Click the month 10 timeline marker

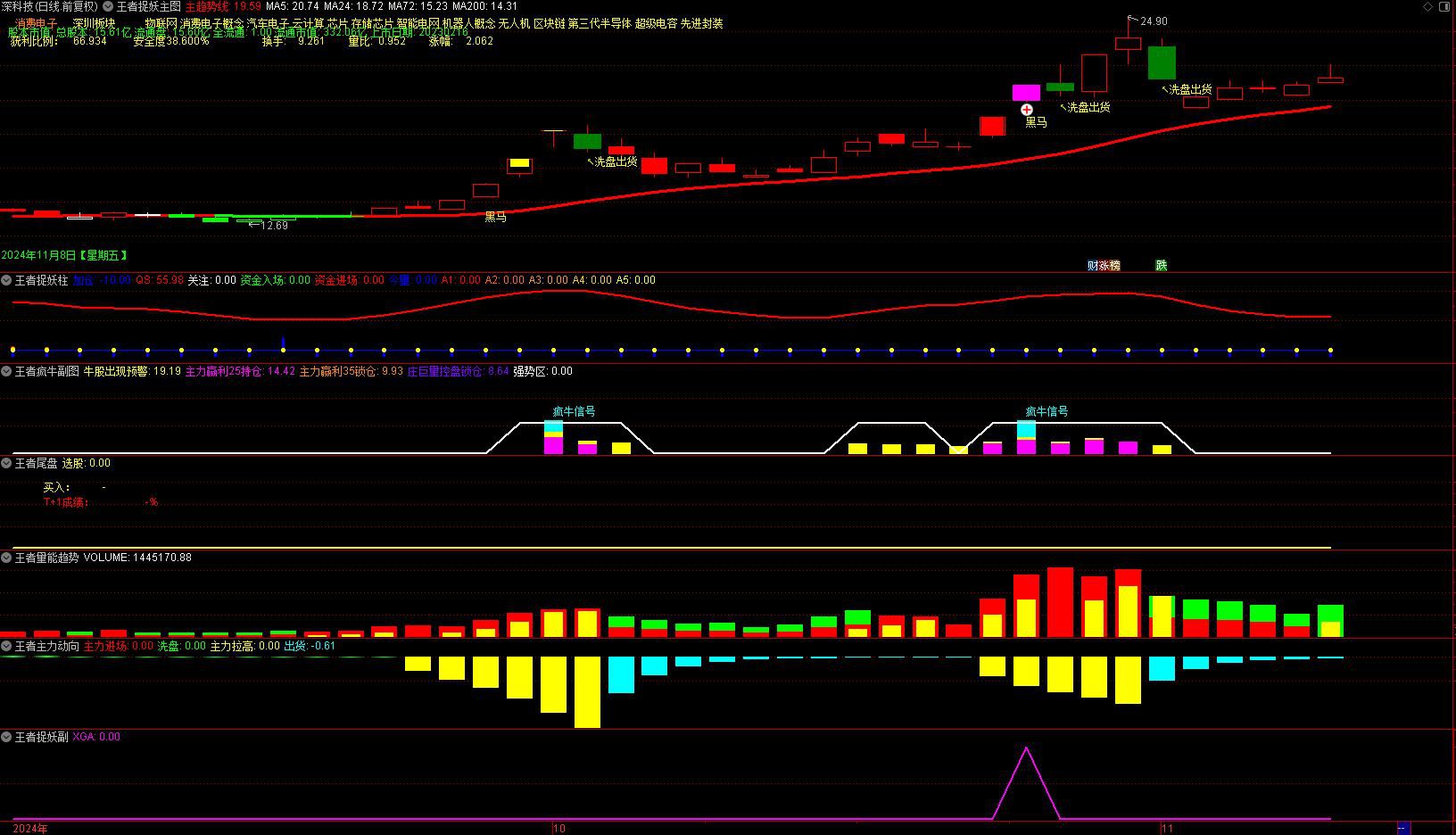tap(559, 829)
